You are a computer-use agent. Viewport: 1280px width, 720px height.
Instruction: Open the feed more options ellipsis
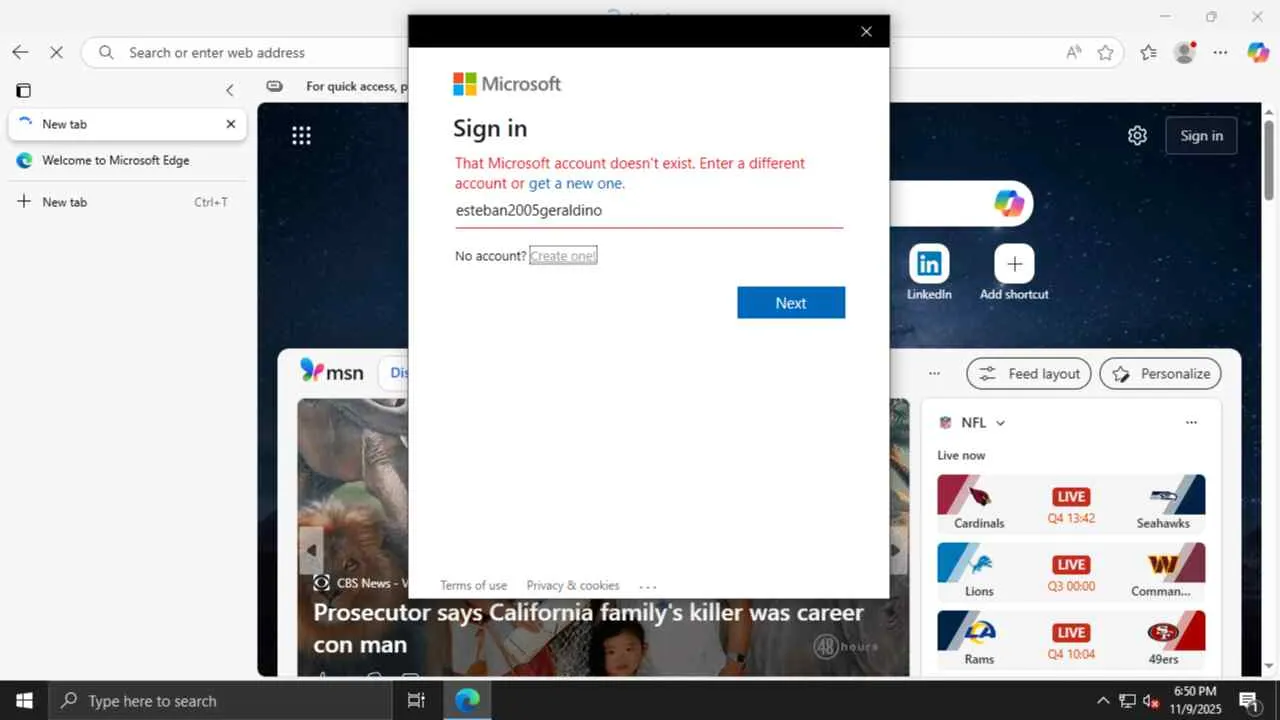point(934,373)
